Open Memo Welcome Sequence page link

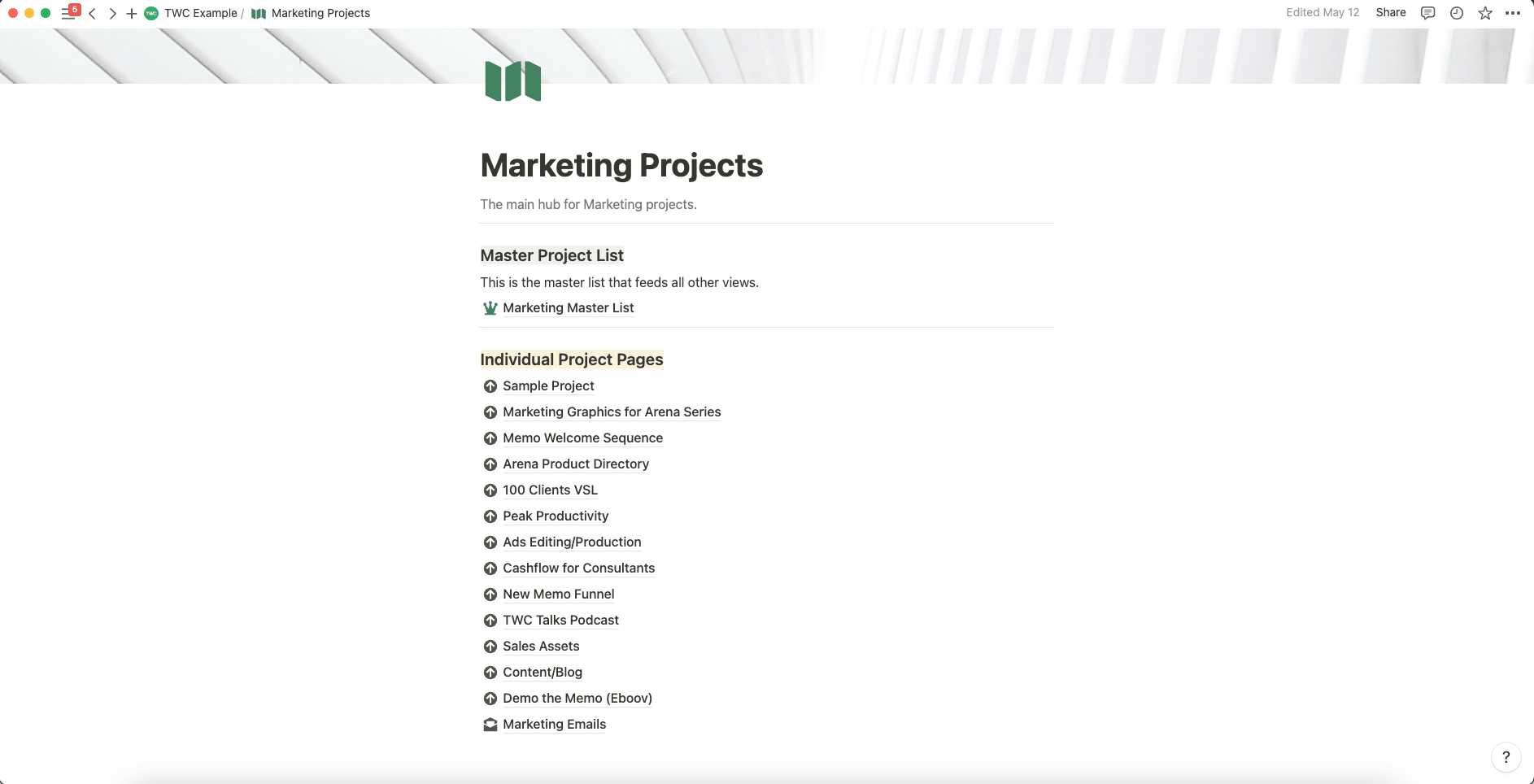tap(582, 438)
